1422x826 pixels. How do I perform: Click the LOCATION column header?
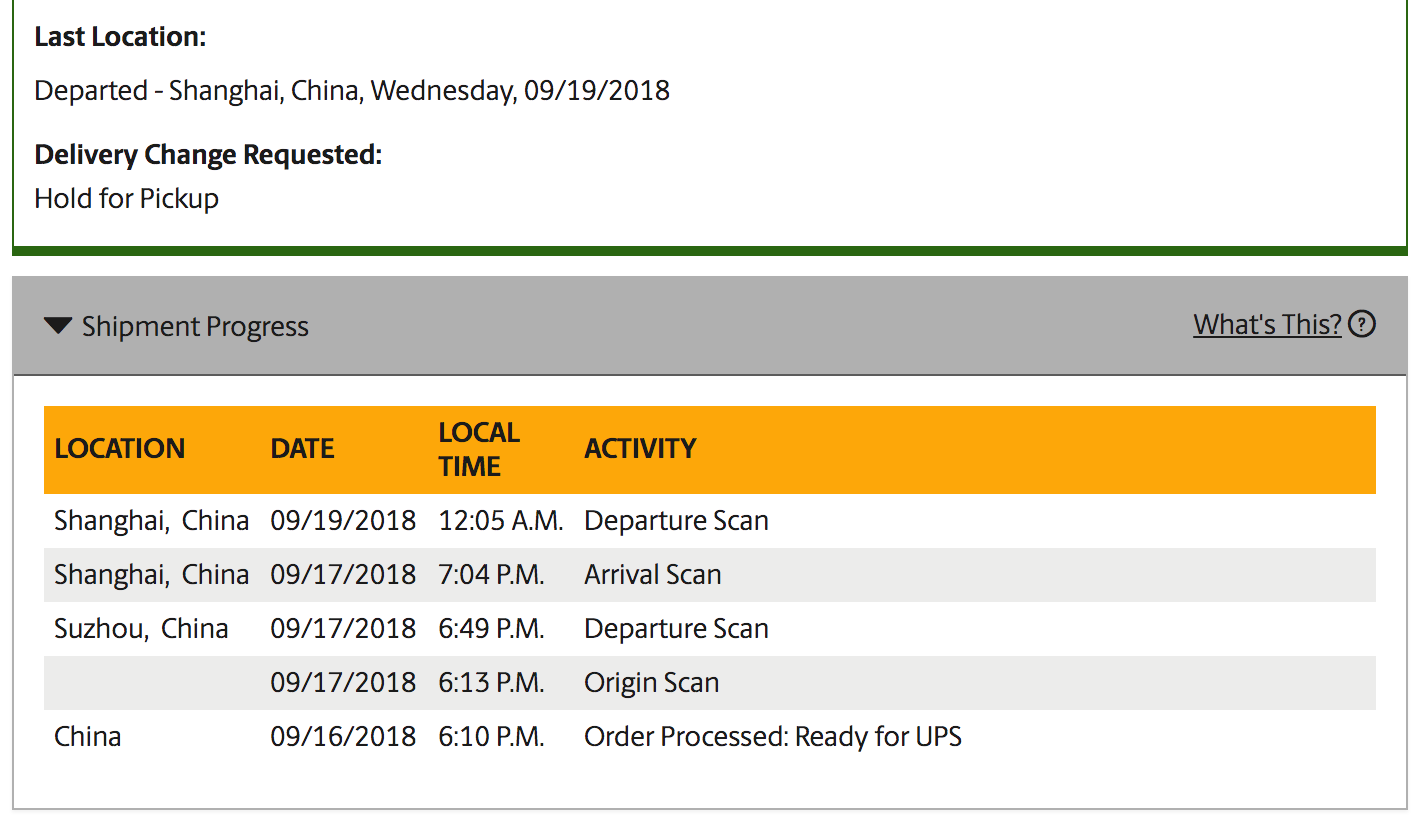120,449
